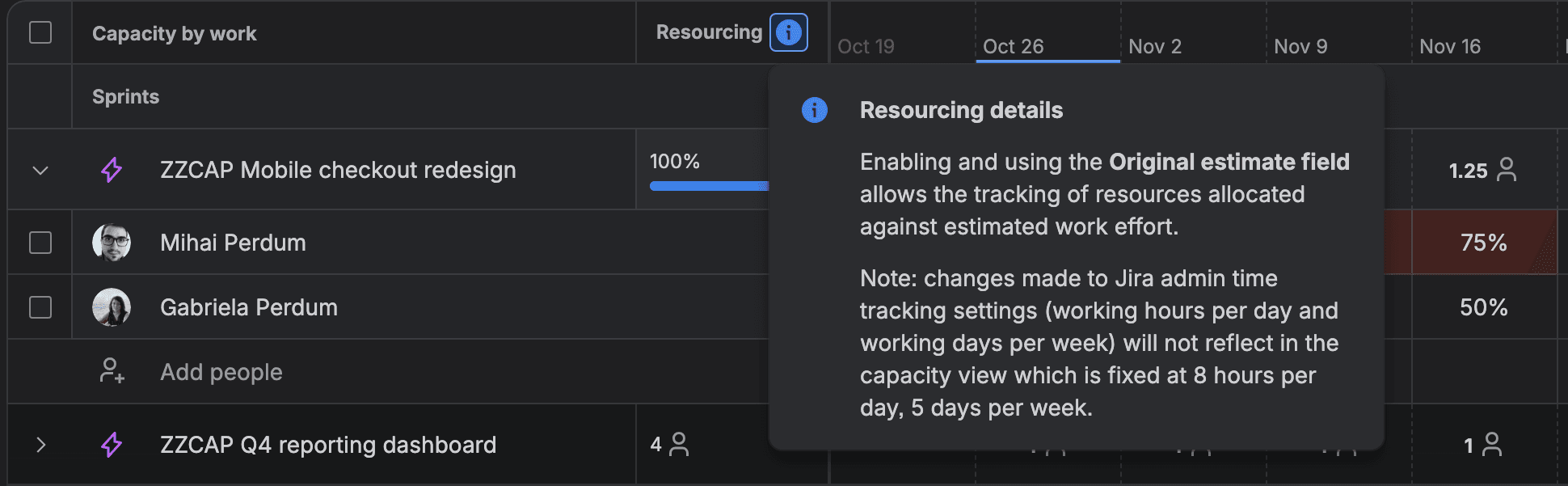The height and width of the screenshot is (486, 1568).
Task: Click the info icon beside Resourcing details
Action: 814,110
